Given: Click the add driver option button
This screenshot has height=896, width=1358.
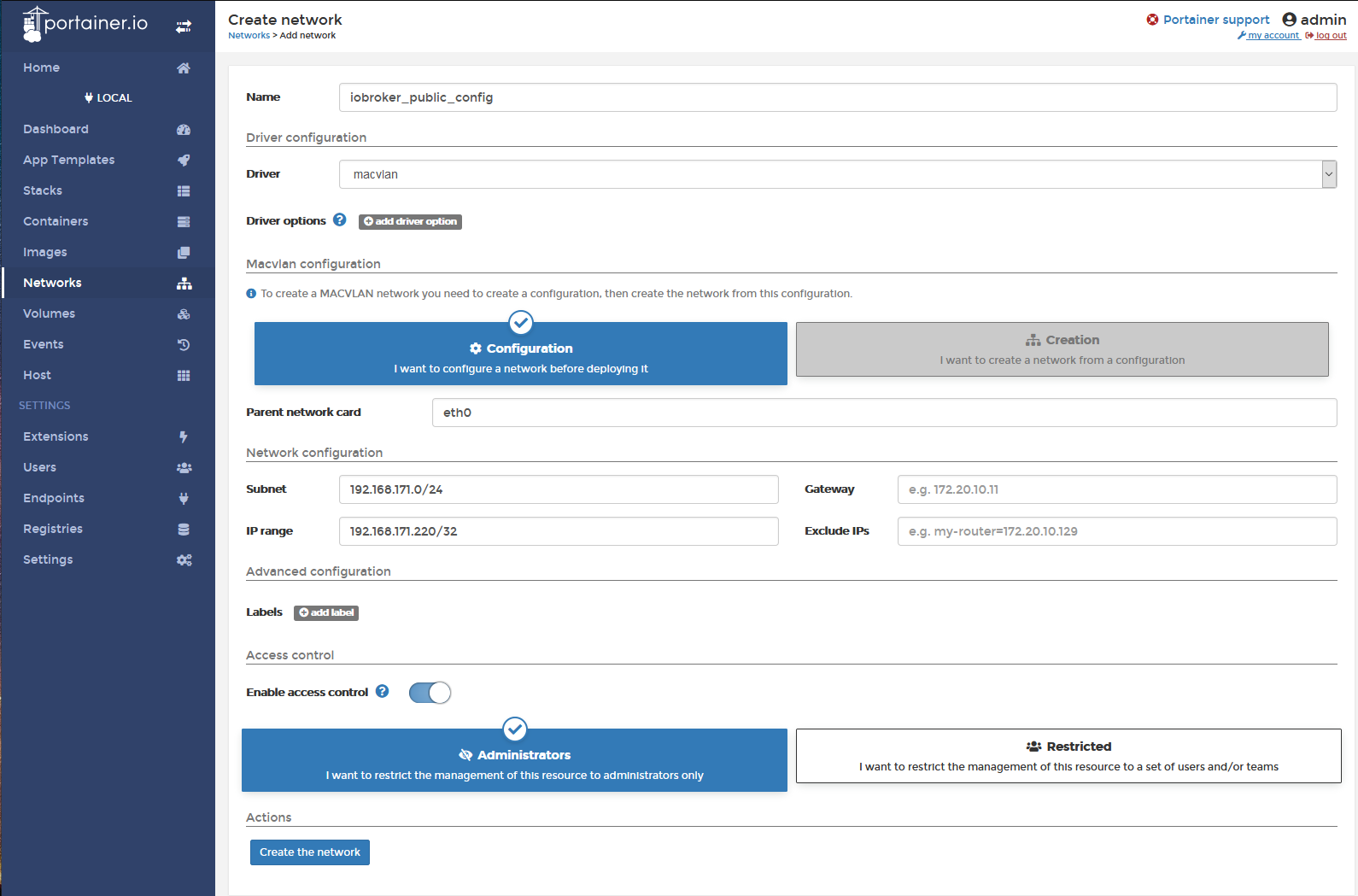Looking at the screenshot, I should tap(410, 221).
